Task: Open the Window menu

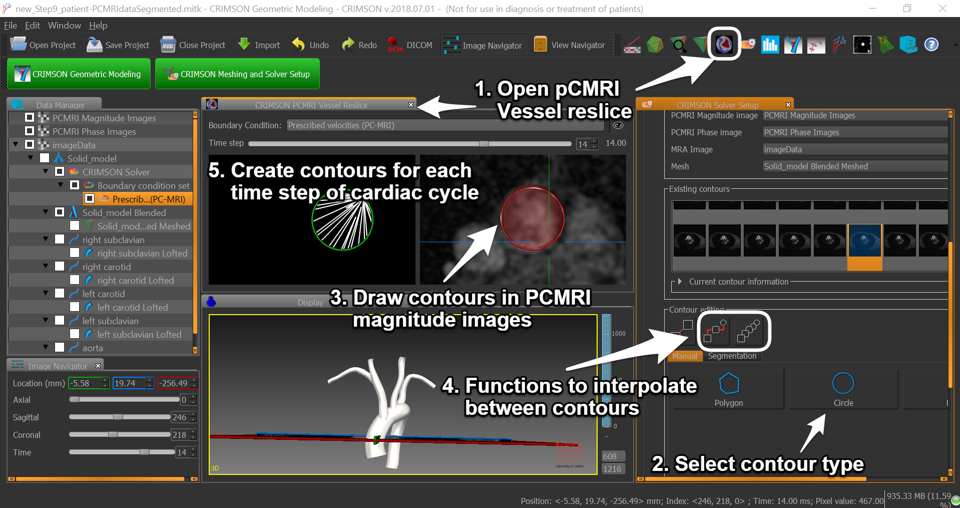Action: 64,25
